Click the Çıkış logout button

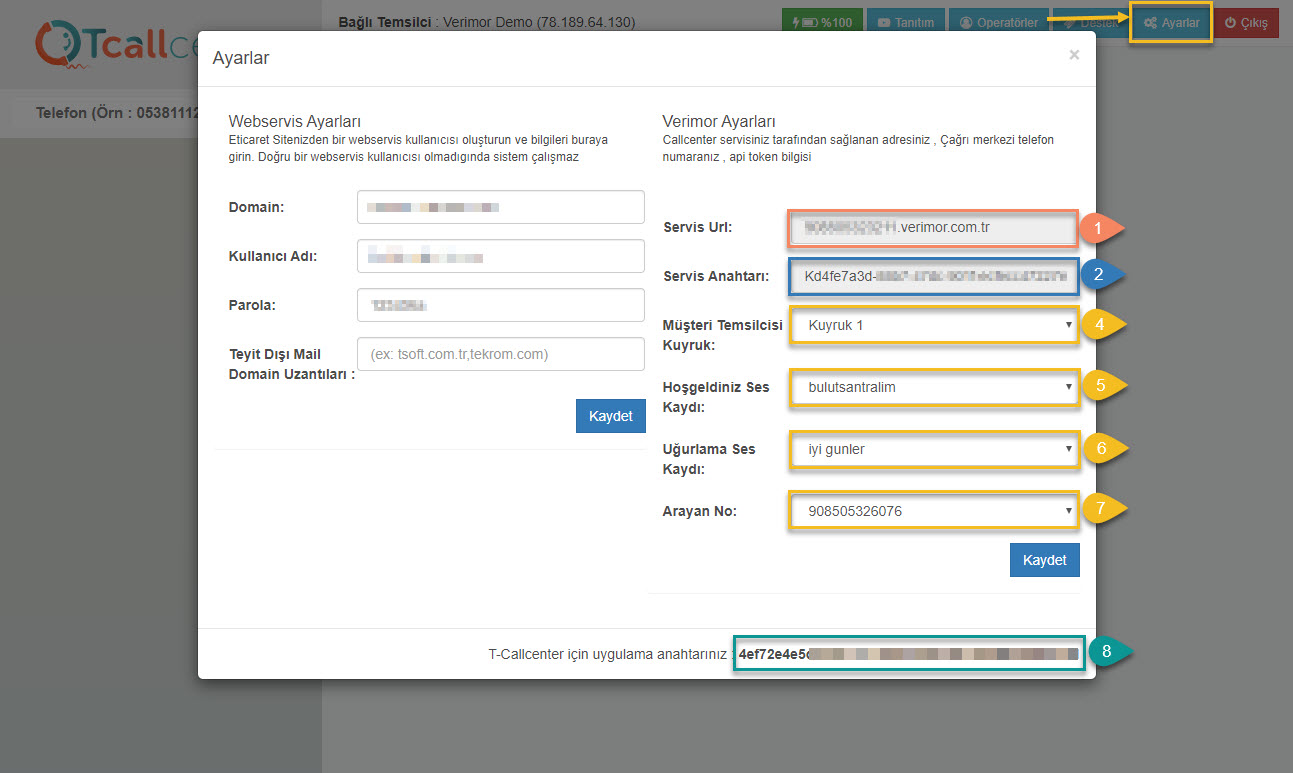click(x=1245, y=22)
